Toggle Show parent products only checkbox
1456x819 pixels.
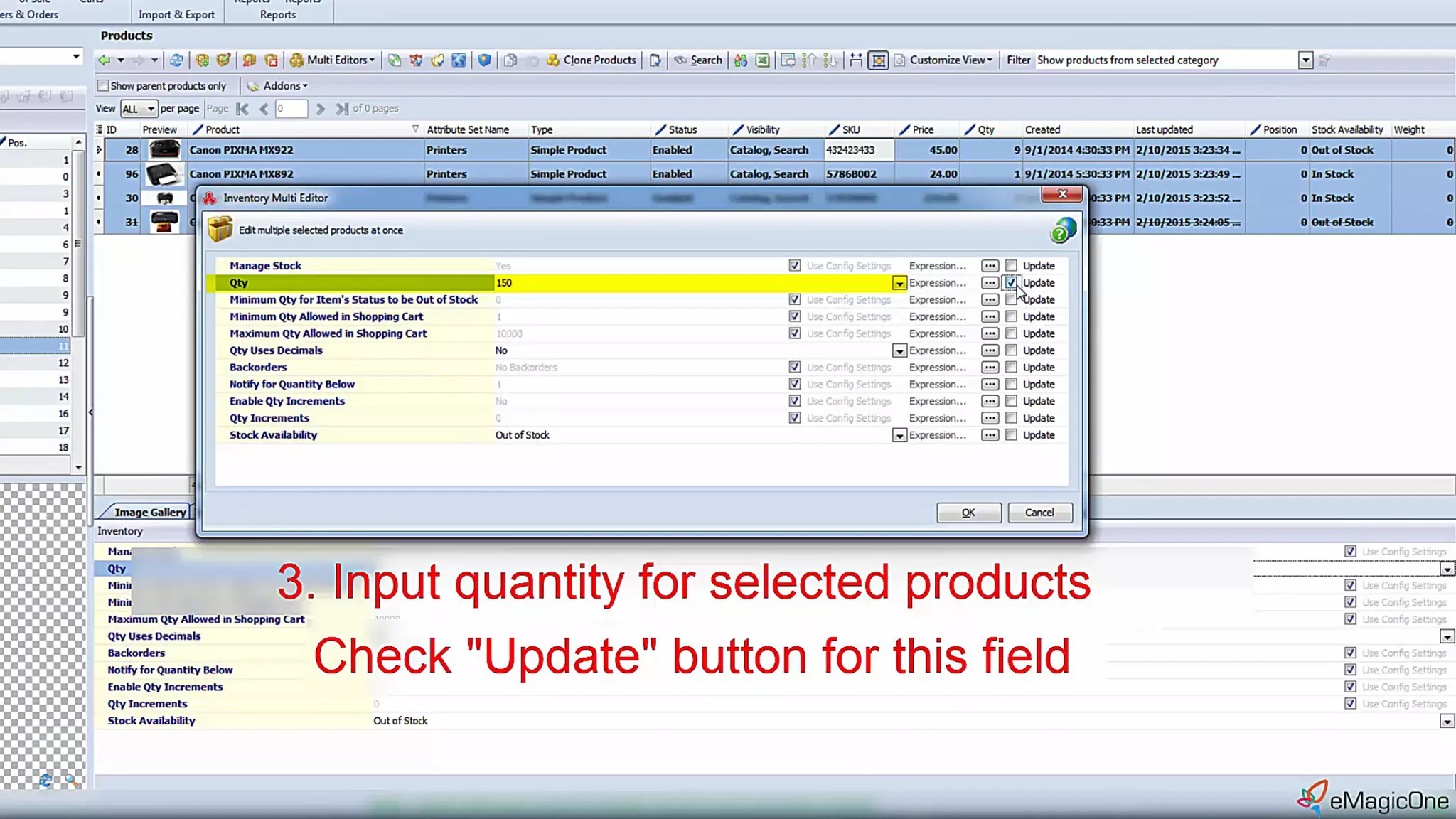[x=104, y=86]
